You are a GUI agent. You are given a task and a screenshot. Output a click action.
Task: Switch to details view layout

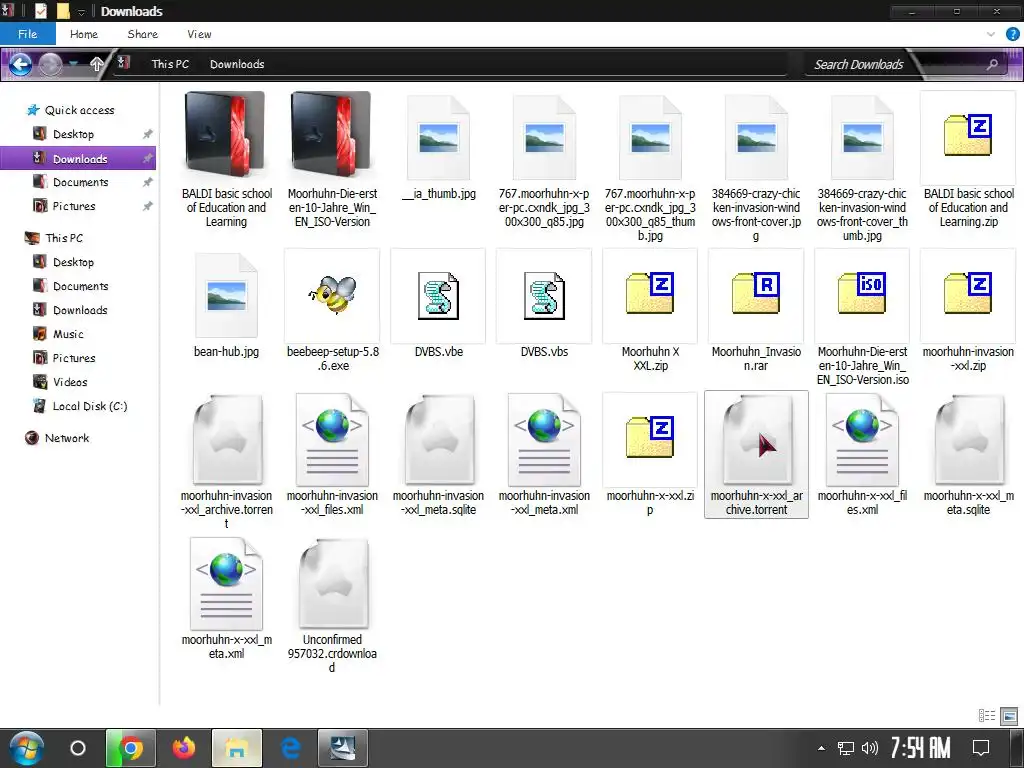(987, 716)
